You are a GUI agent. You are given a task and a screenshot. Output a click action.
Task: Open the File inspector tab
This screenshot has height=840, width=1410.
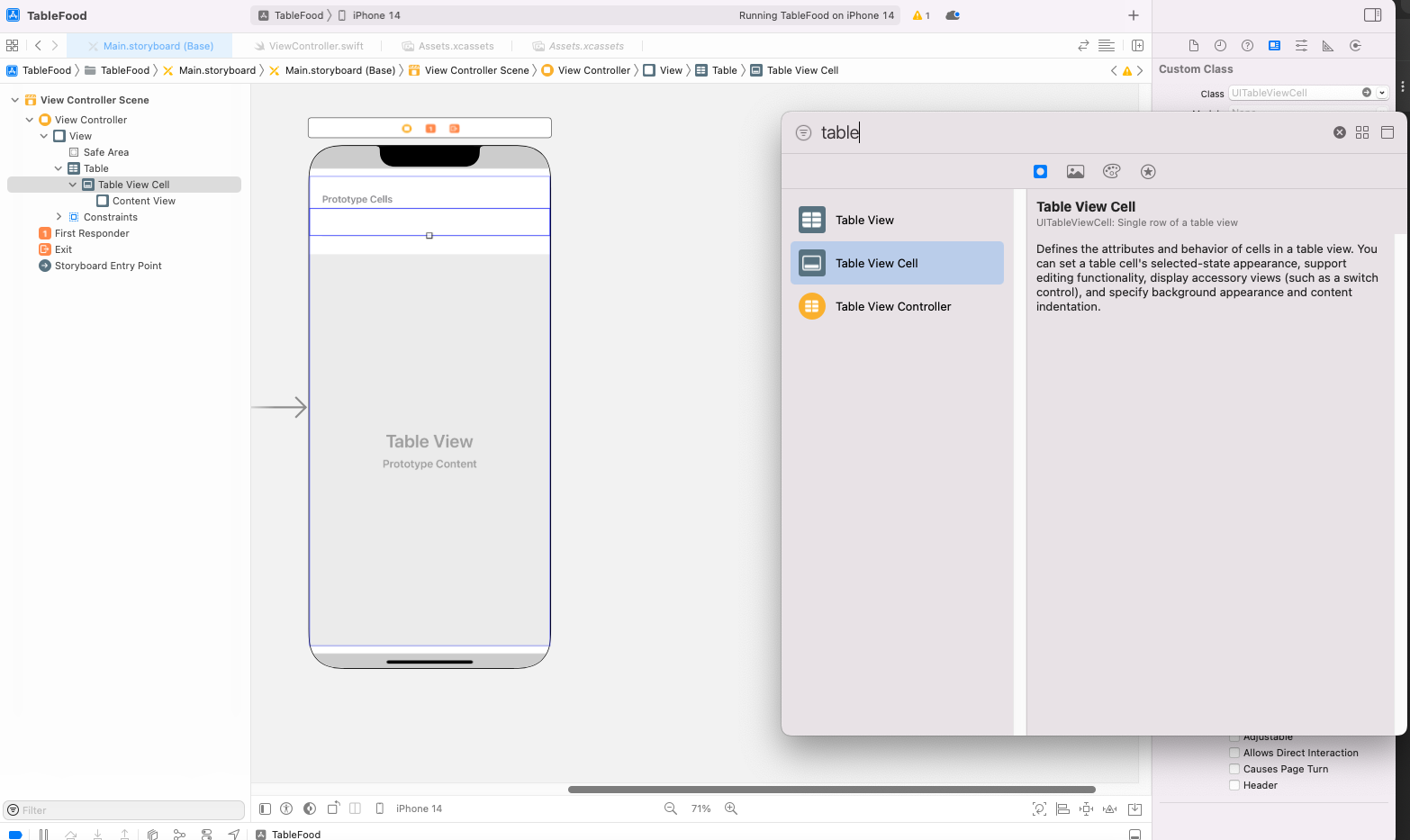click(1193, 46)
